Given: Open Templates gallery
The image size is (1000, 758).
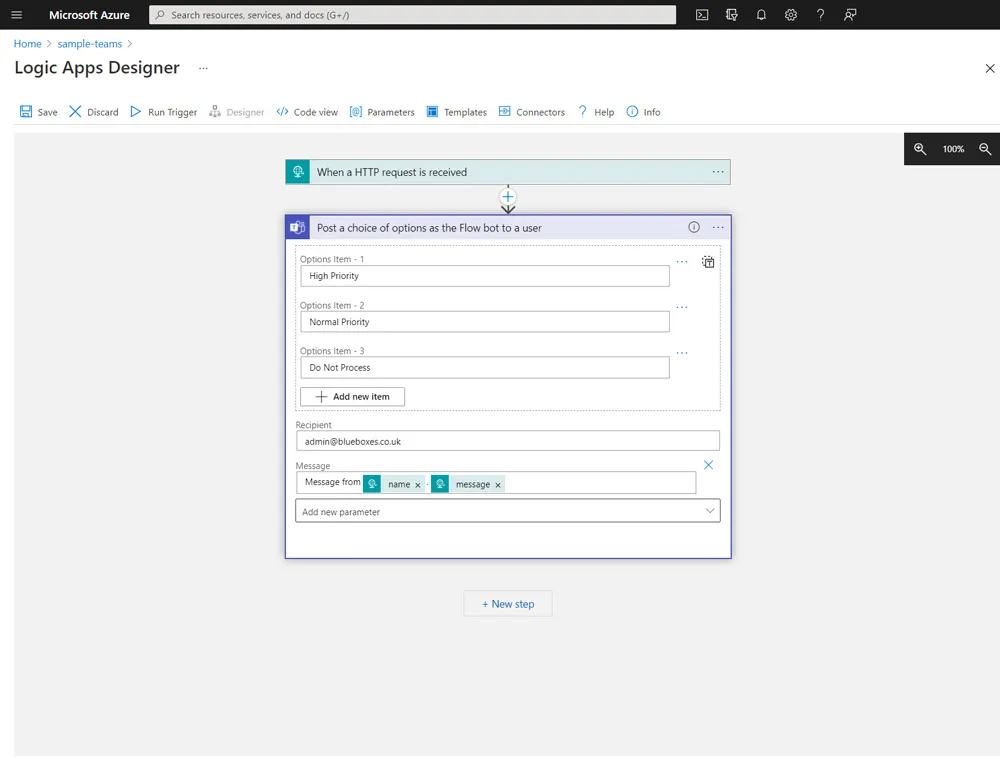Looking at the screenshot, I should 457,112.
